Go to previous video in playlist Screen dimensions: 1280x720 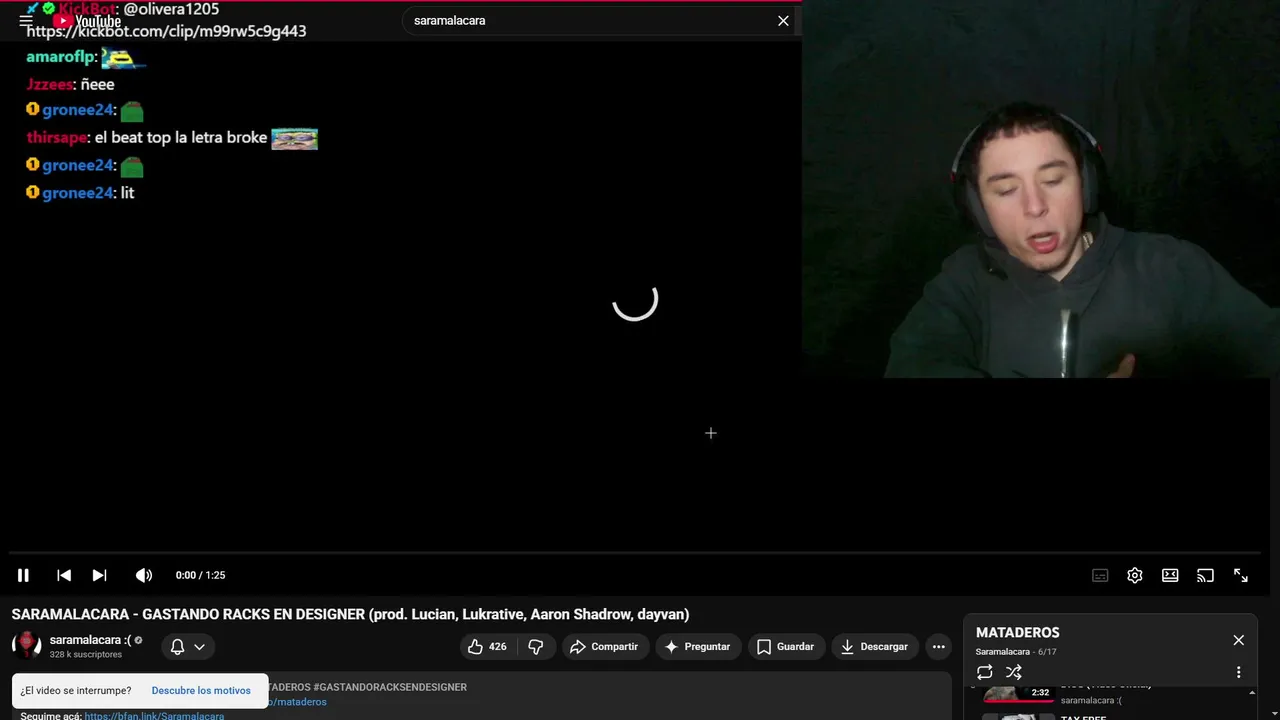coord(64,575)
